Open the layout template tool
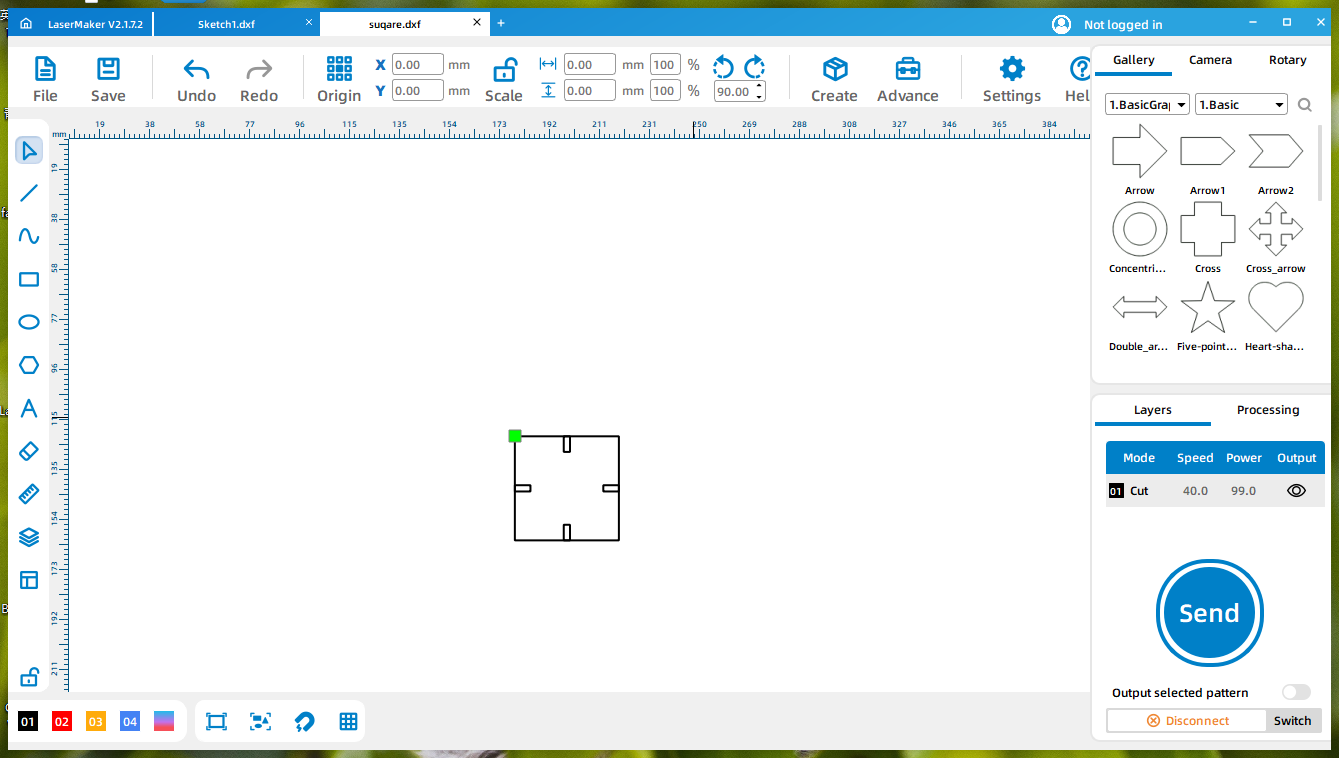 [29, 580]
